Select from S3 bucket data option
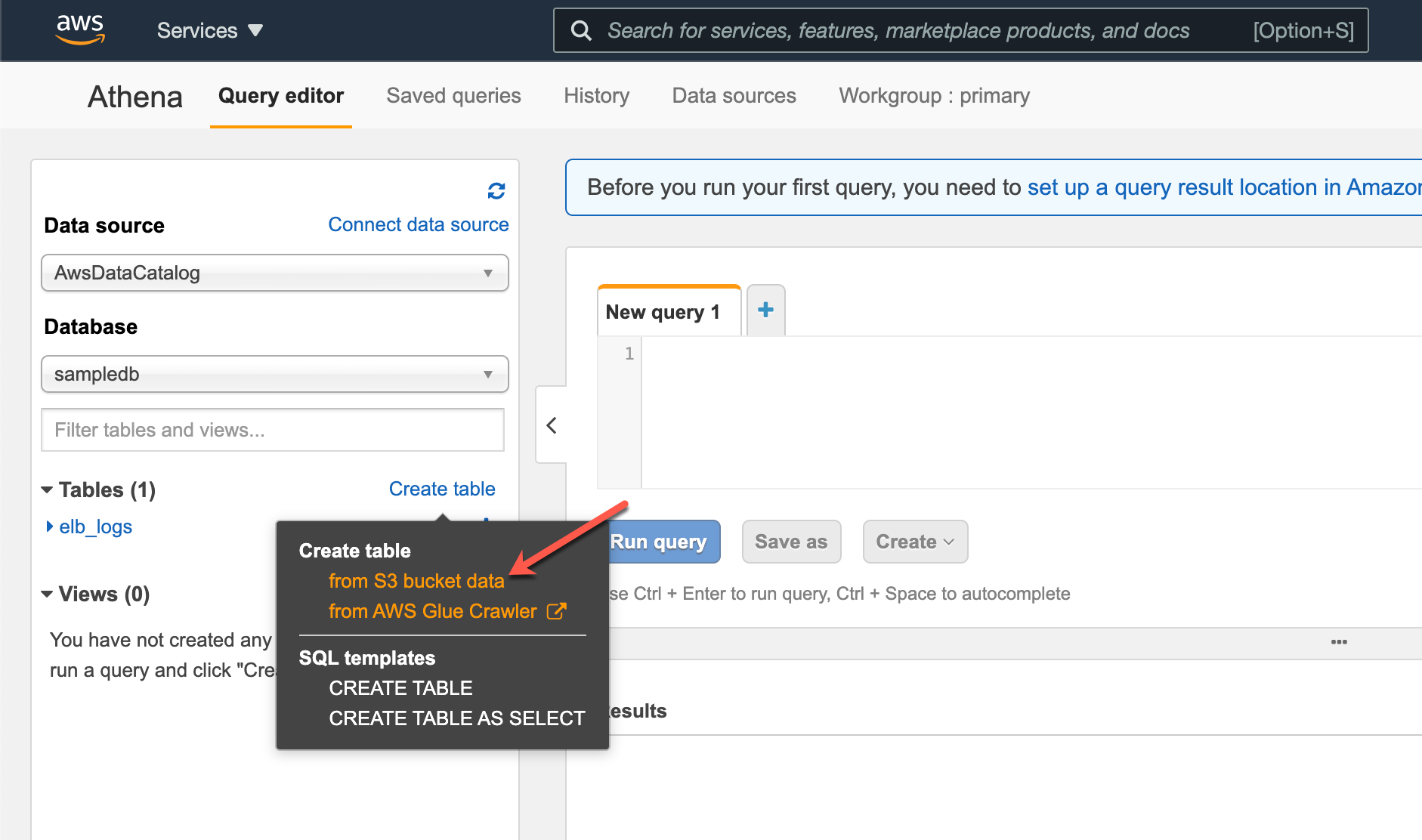This screenshot has width=1422, height=840. tap(416, 581)
